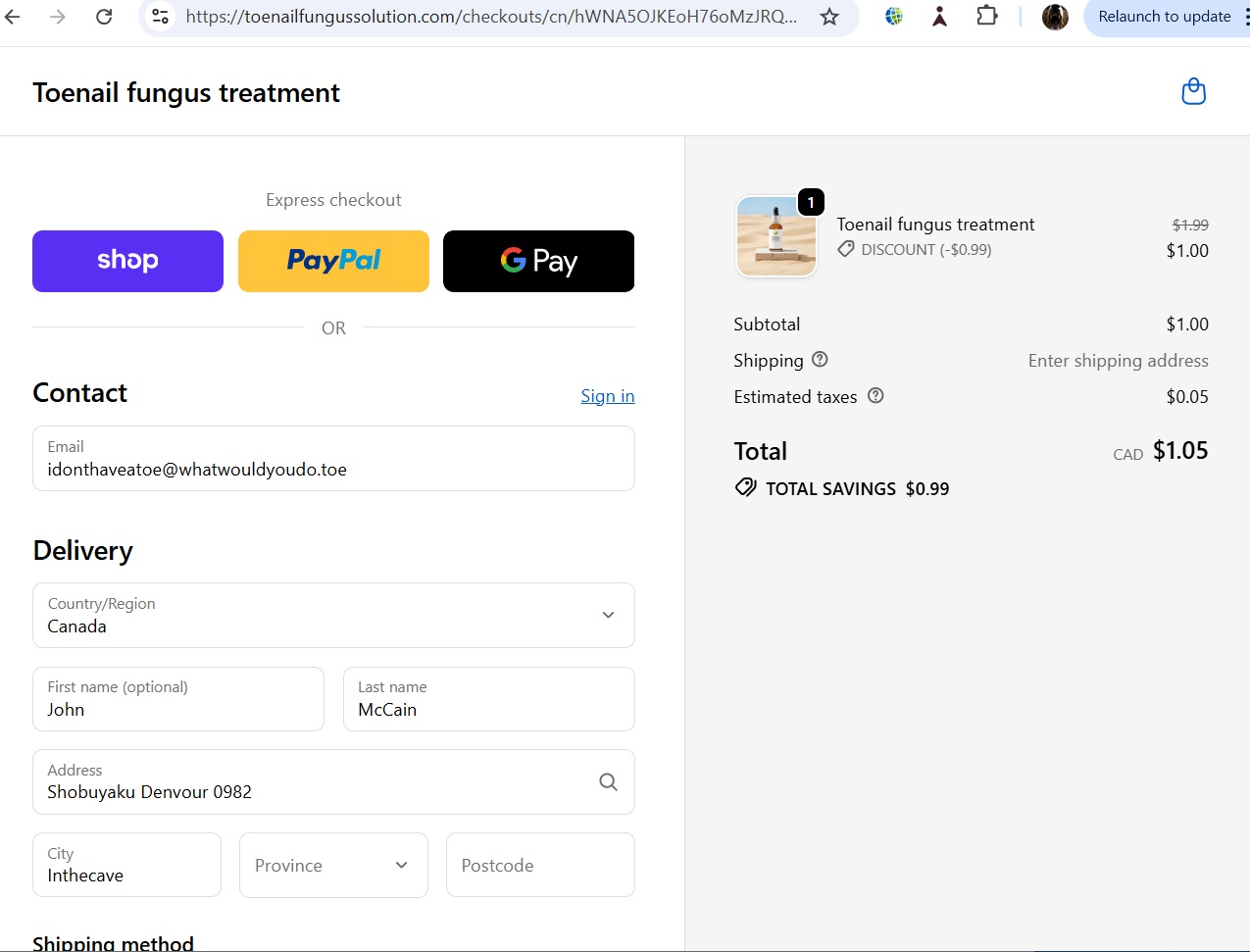Click the Sign in link

pos(607,396)
